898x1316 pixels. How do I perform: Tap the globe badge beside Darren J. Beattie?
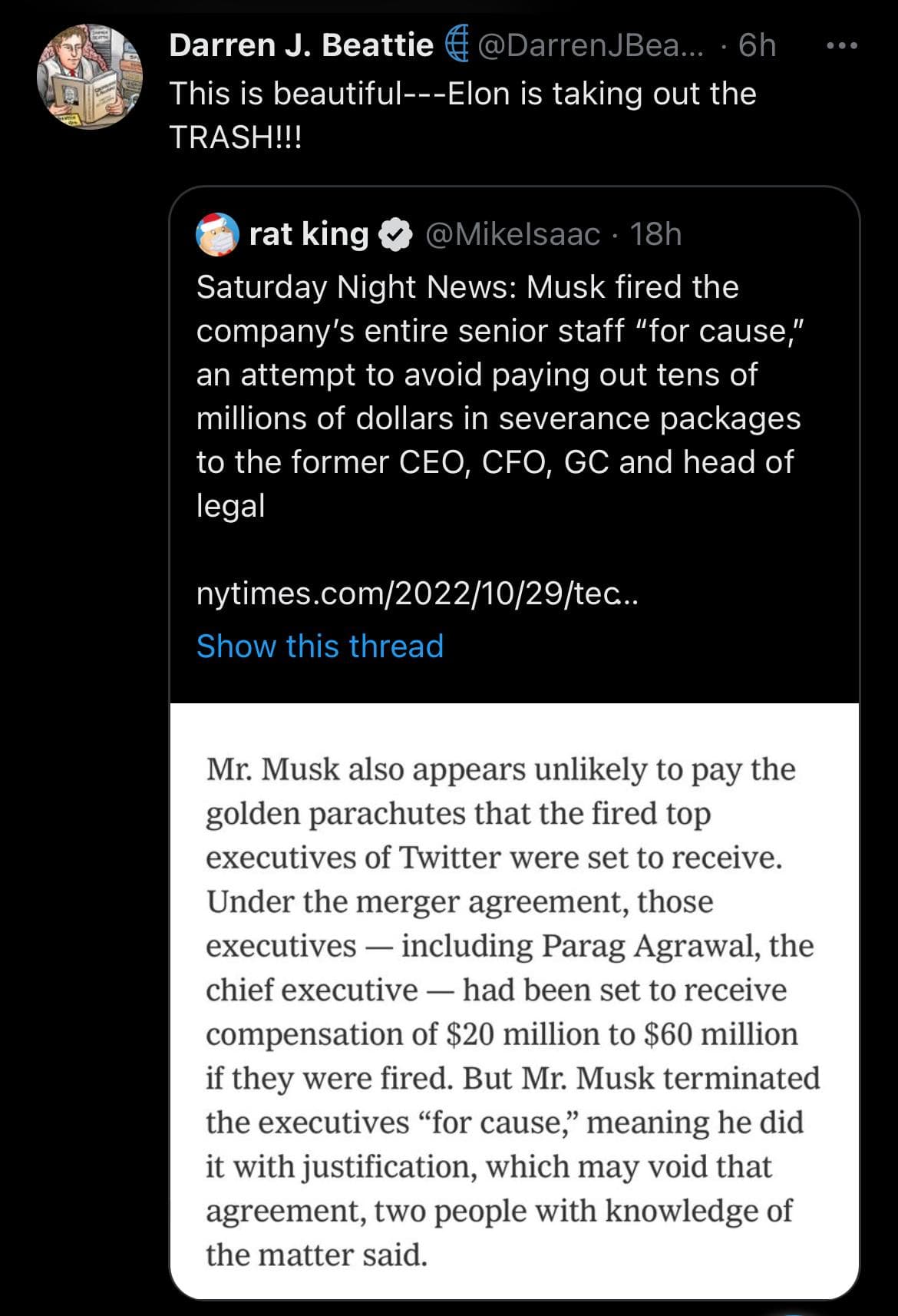(457, 45)
